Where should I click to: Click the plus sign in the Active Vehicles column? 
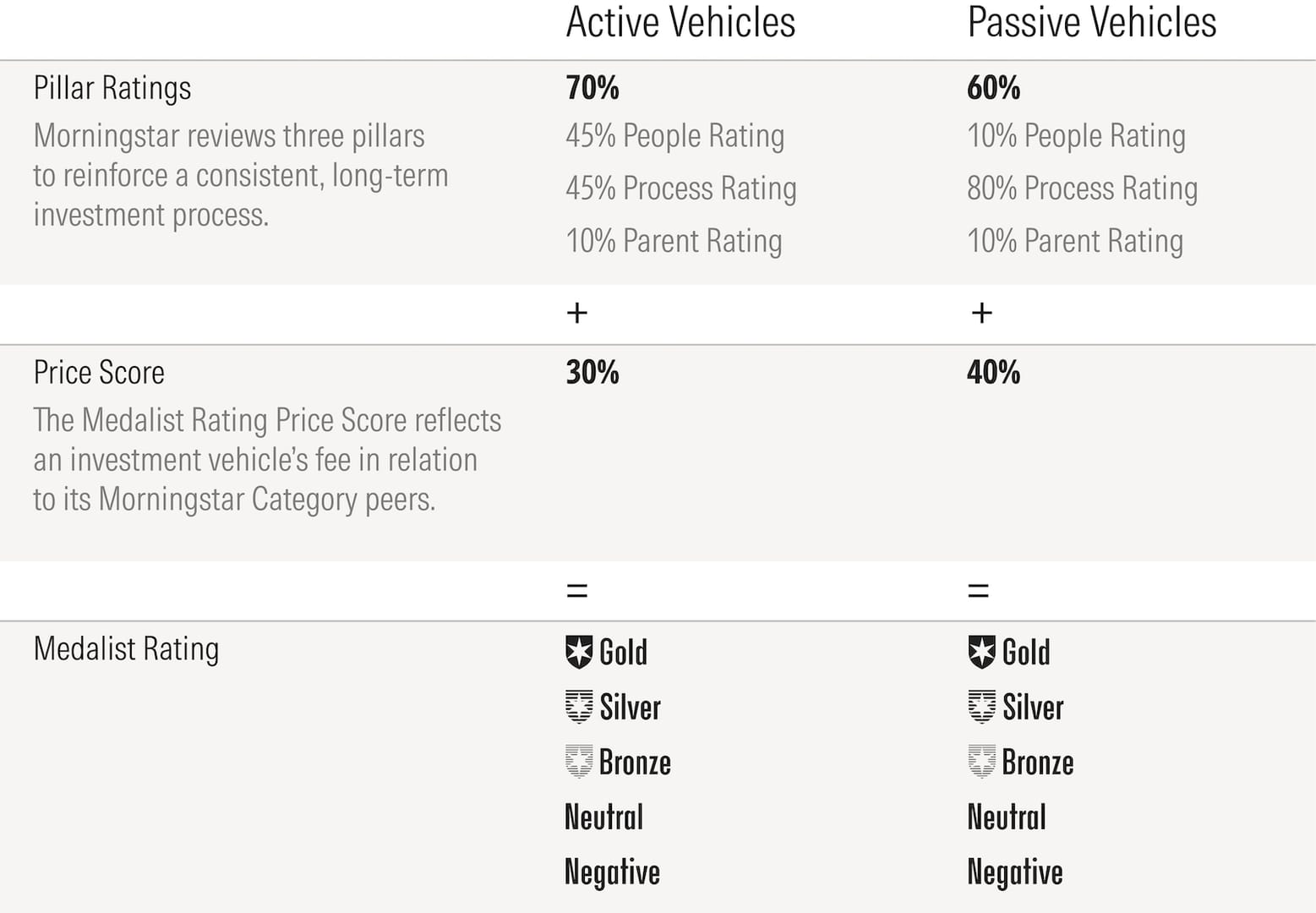tap(577, 314)
